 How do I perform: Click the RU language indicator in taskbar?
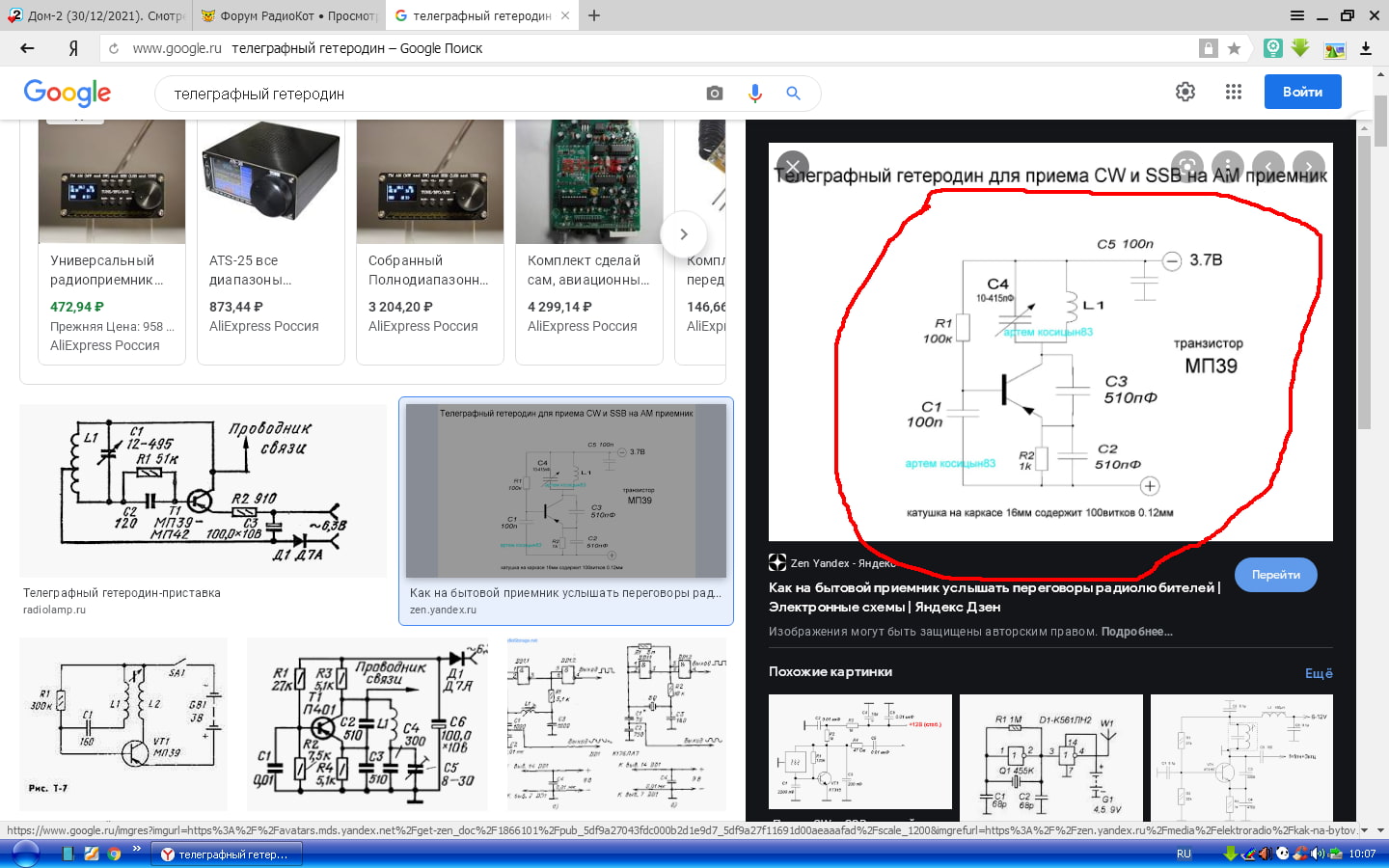[x=1184, y=854]
